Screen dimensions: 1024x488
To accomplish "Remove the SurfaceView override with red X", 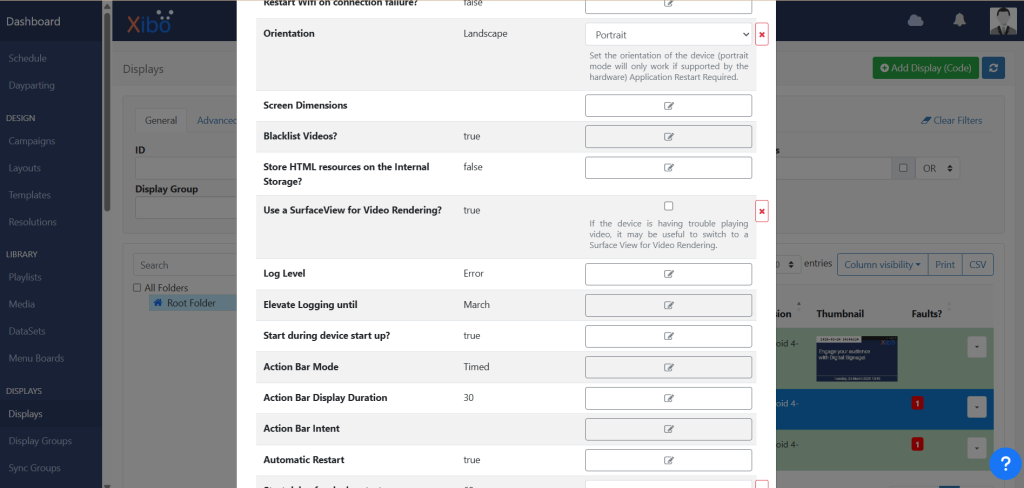I will pos(762,211).
